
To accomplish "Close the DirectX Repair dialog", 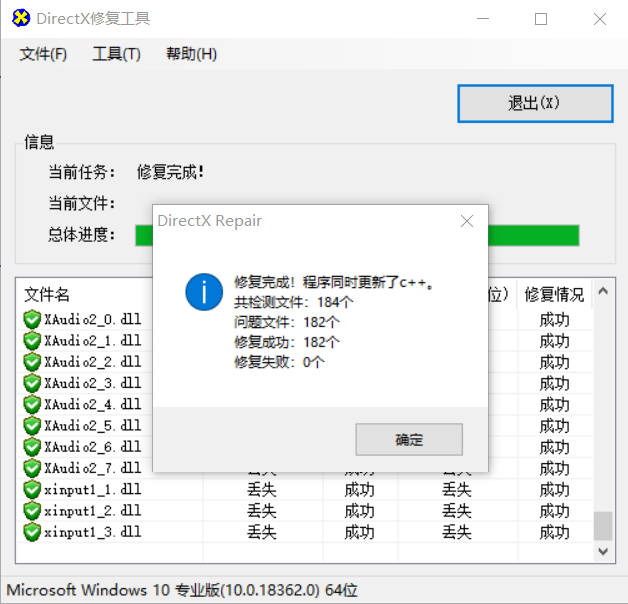I will (467, 221).
